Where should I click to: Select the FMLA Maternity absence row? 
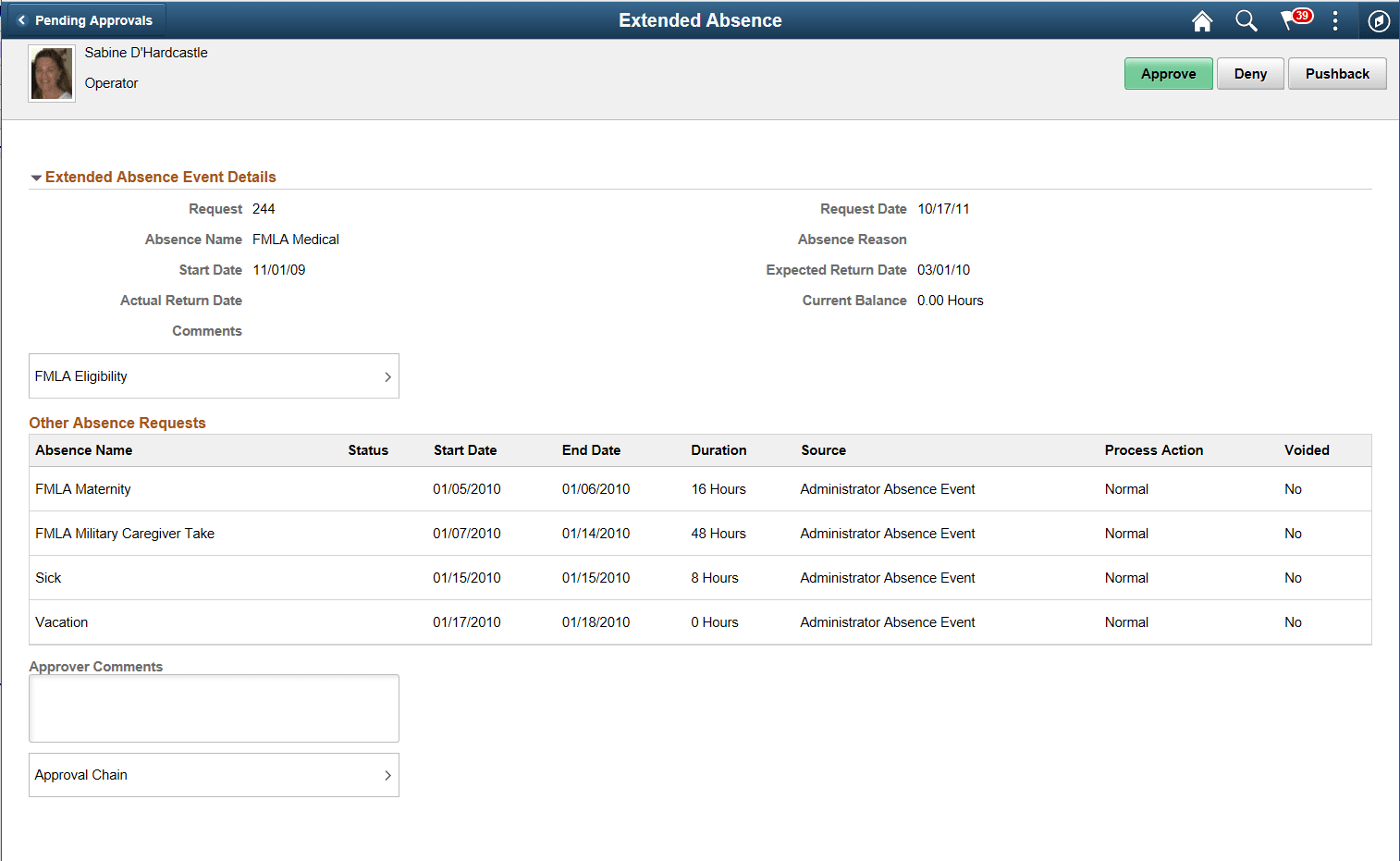pyautogui.click(x=82, y=488)
